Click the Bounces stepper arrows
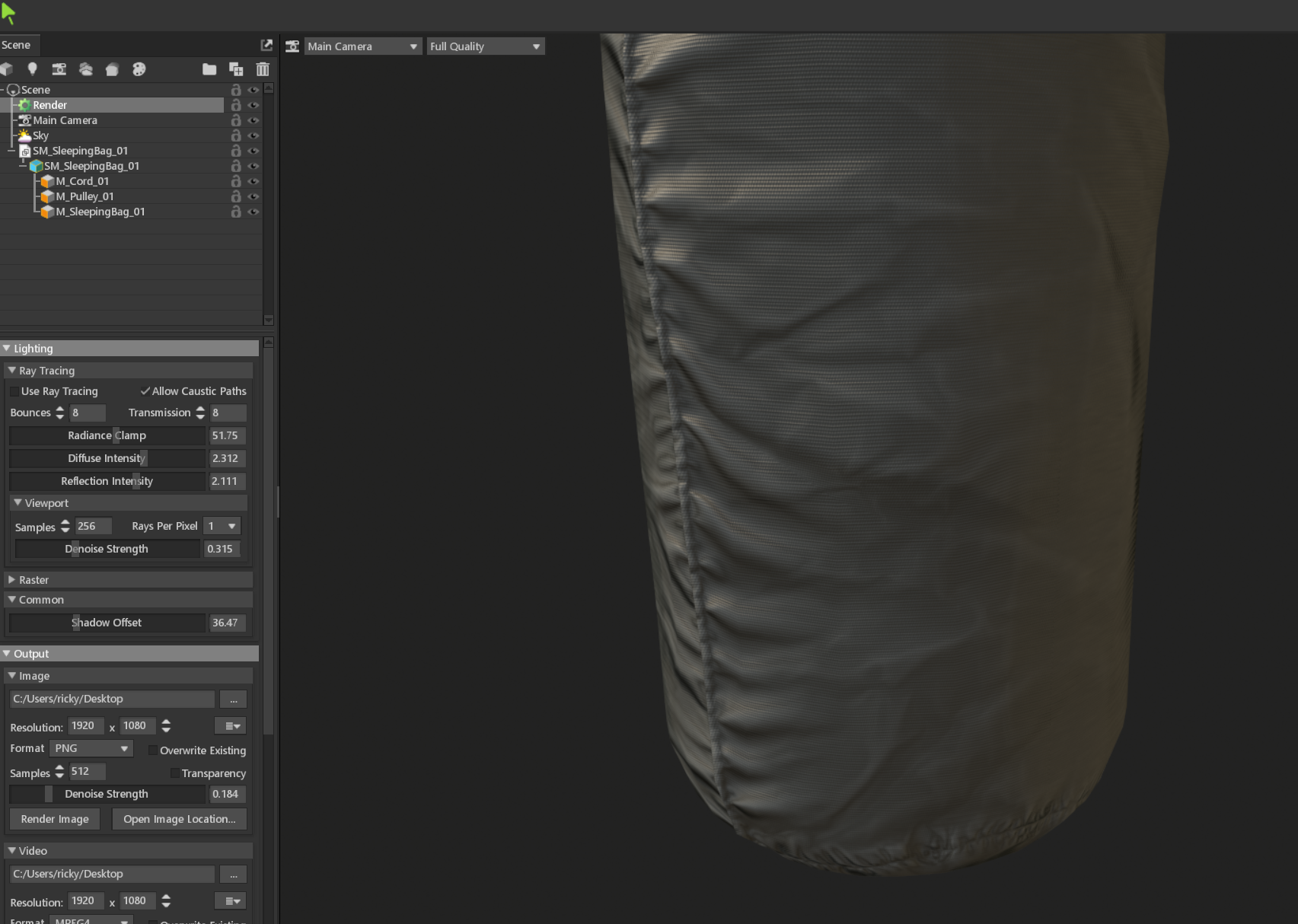This screenshot has height=924, width=1298. tap(59, 413)
